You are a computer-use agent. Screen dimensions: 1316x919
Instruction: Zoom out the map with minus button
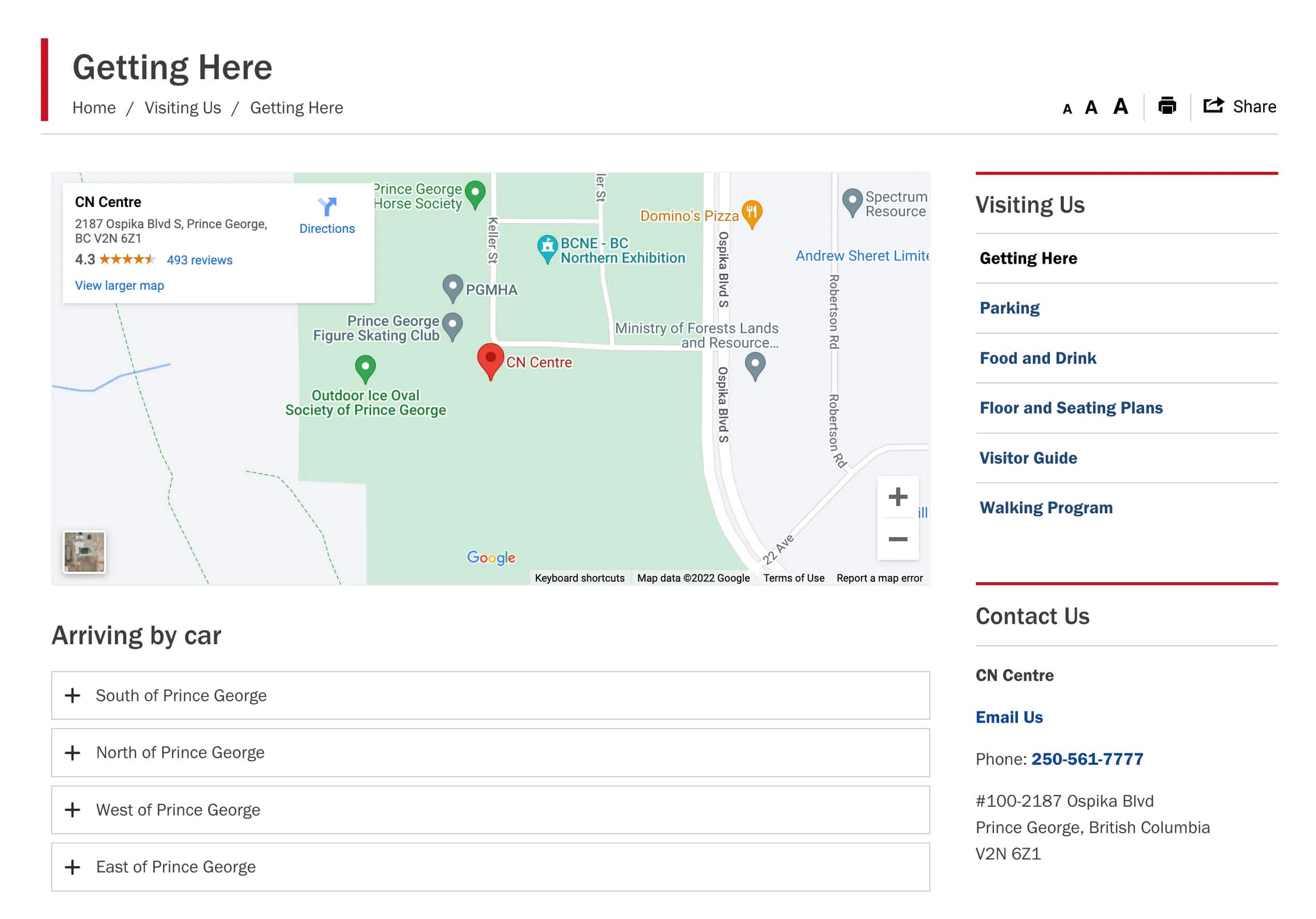click(x=898, y=539)
